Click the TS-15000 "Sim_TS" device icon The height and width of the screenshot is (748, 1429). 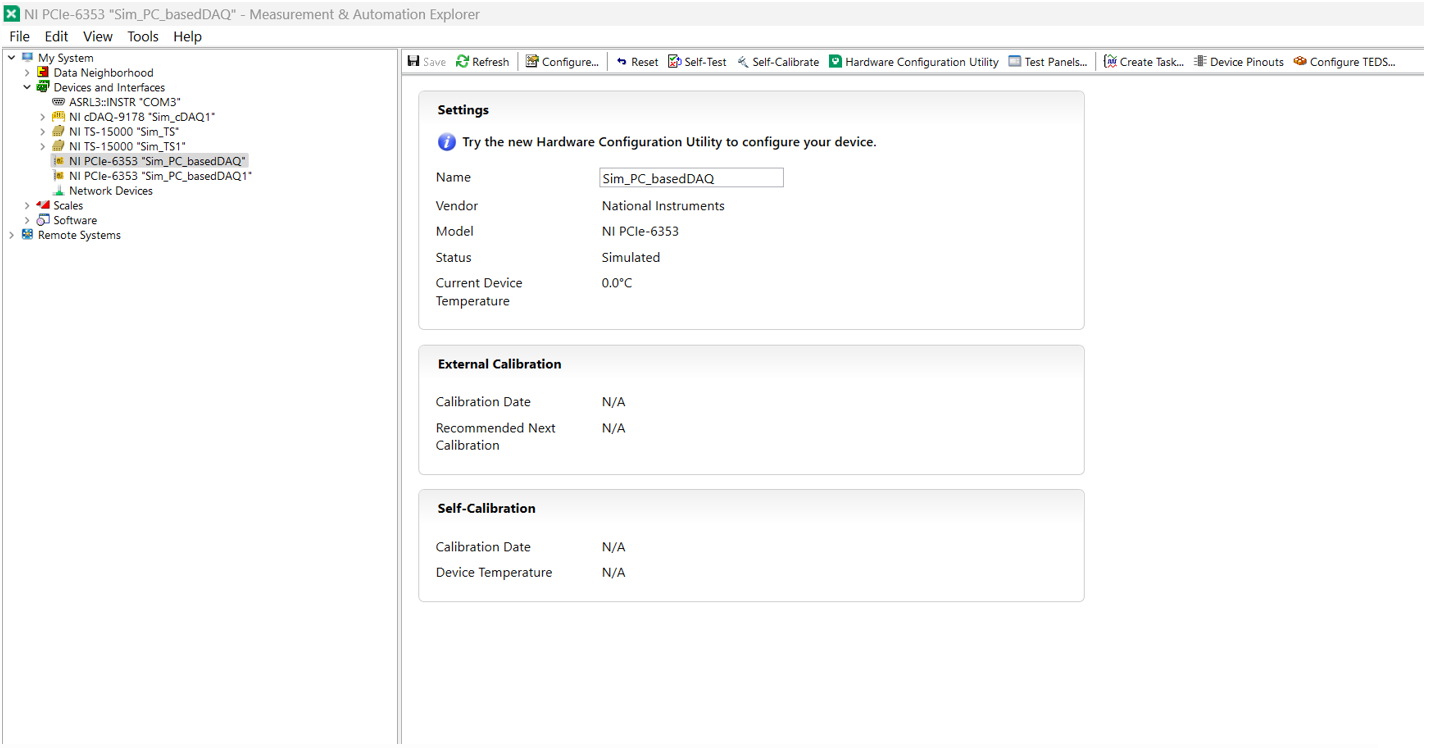point(59,131)
